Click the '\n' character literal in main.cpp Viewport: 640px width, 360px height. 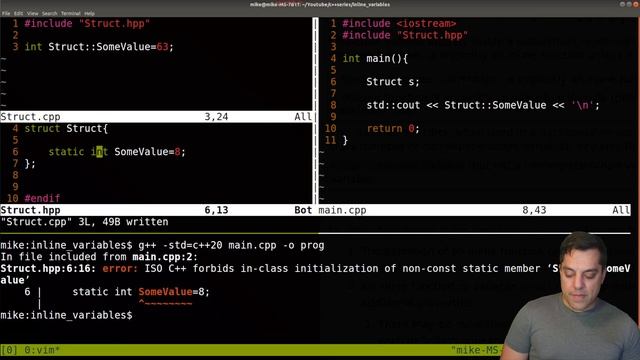[x=582, y=105]
